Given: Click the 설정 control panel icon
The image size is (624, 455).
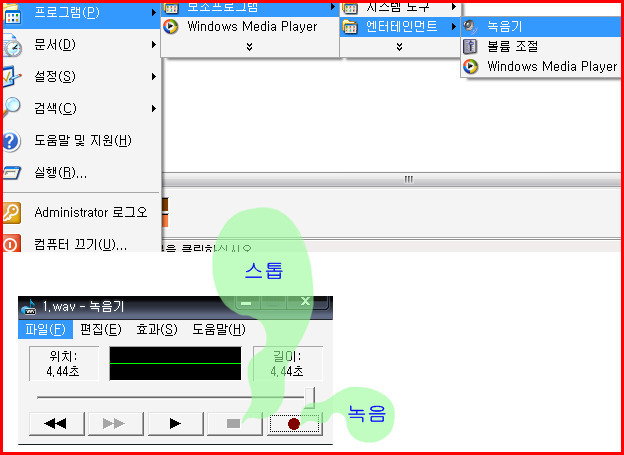Looking at the screenshot, I should [x=11, y=77].
